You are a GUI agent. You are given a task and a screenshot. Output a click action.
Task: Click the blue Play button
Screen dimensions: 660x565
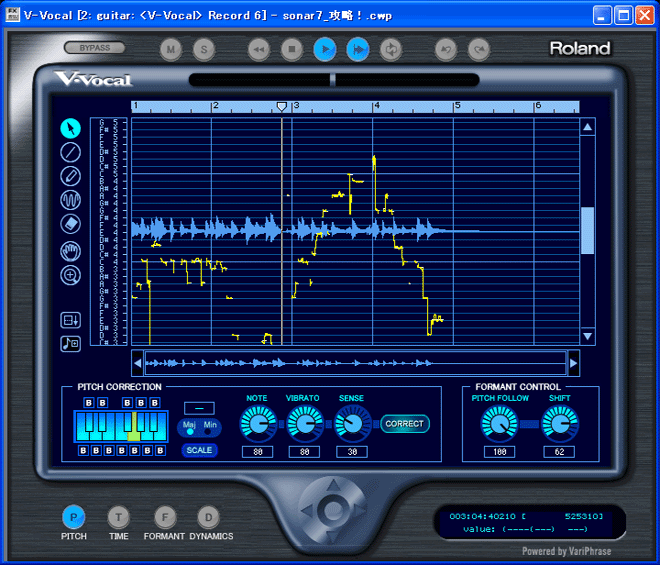point(325,50)
